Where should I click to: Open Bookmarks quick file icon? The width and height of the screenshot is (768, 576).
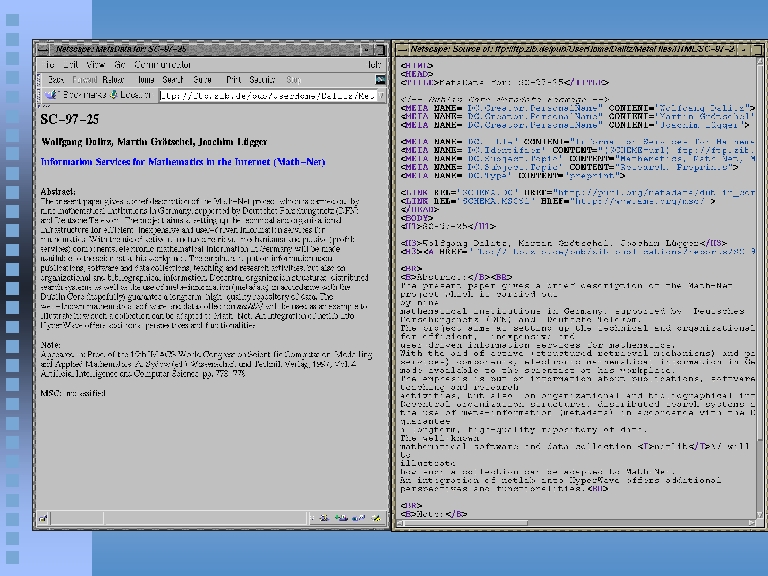click(x=51, y=96)
